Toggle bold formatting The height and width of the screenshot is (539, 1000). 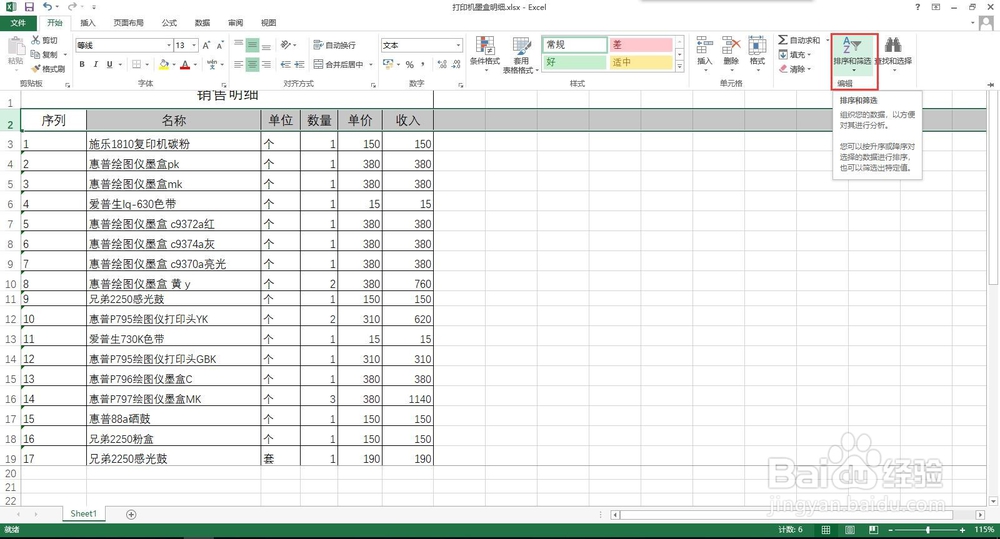coord(82,64)
